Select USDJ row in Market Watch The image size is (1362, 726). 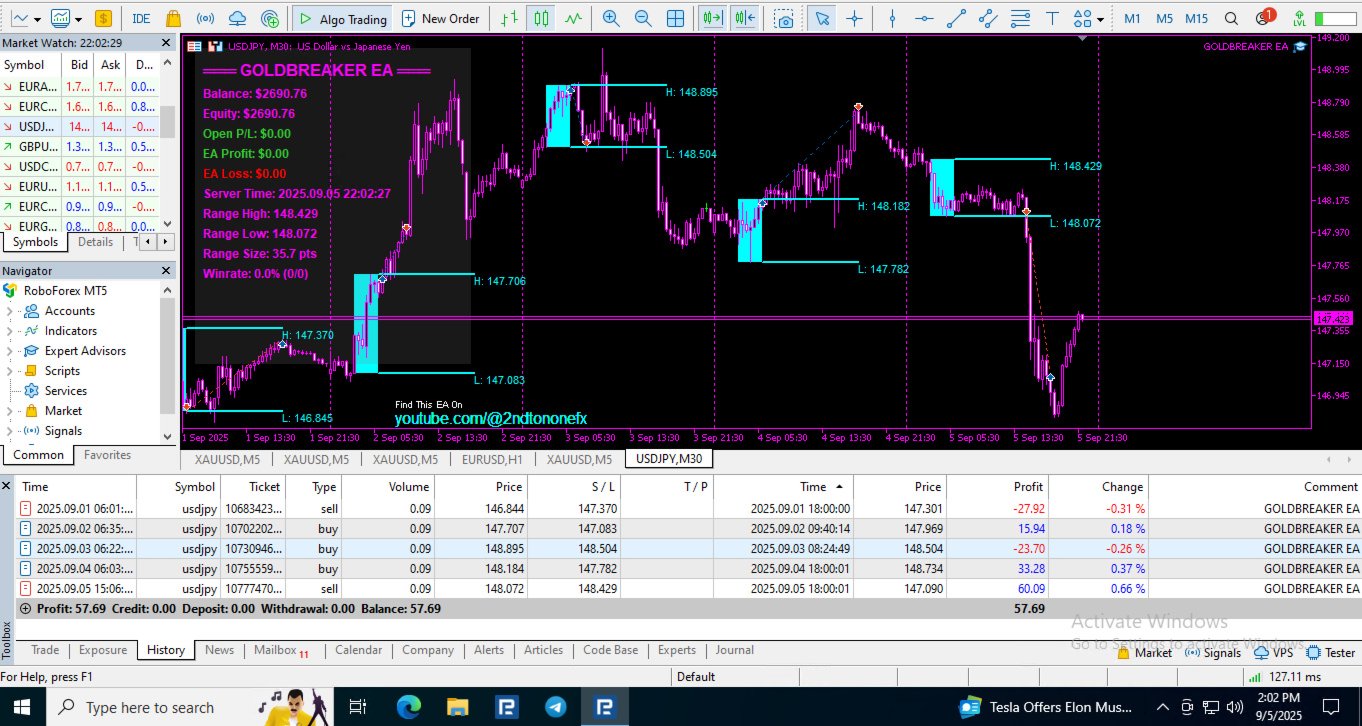point(79,126)
